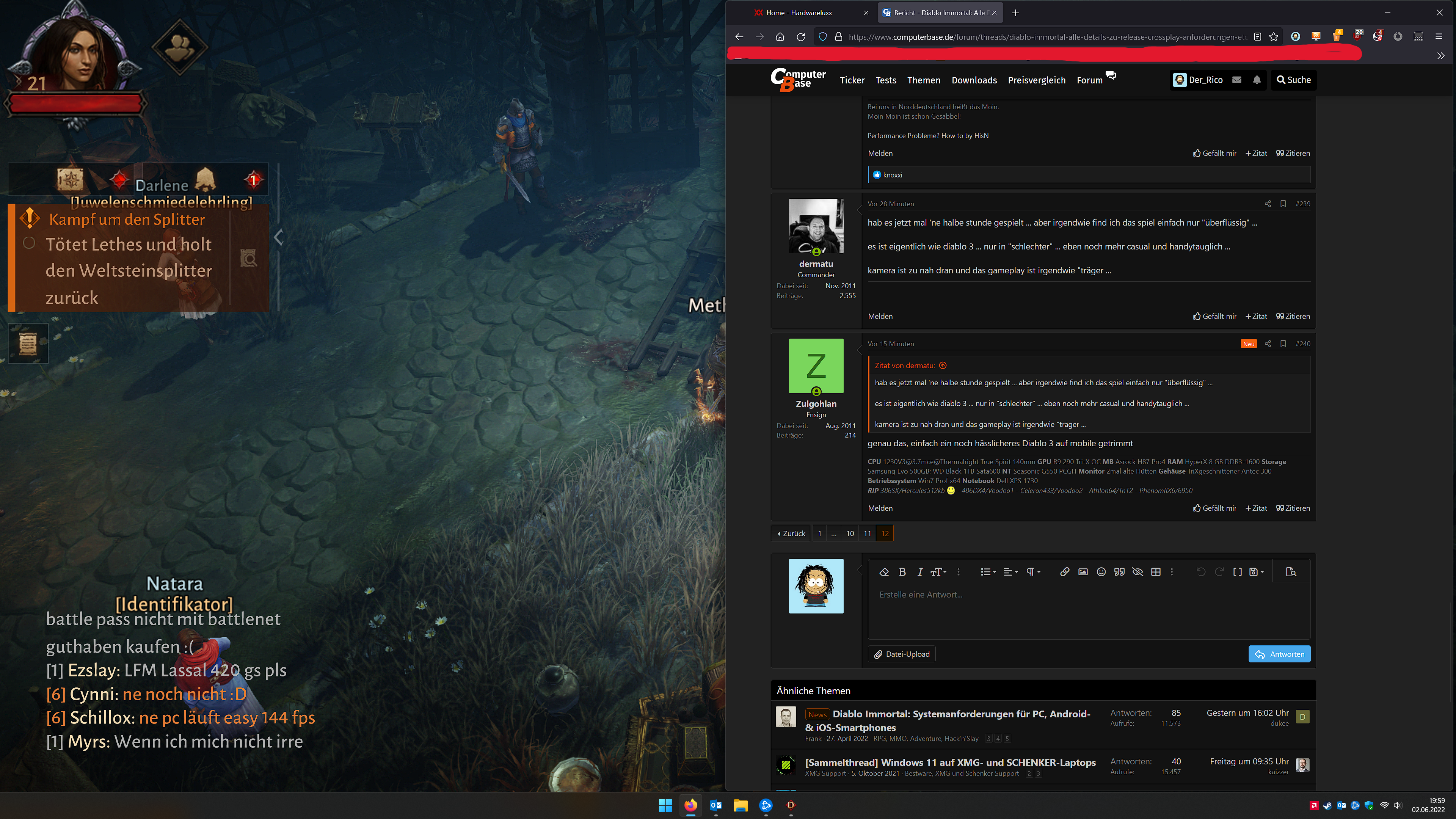Screen dimensions: 1456x819
Task: Bookmark post #240
Action: coord(1283,344)
